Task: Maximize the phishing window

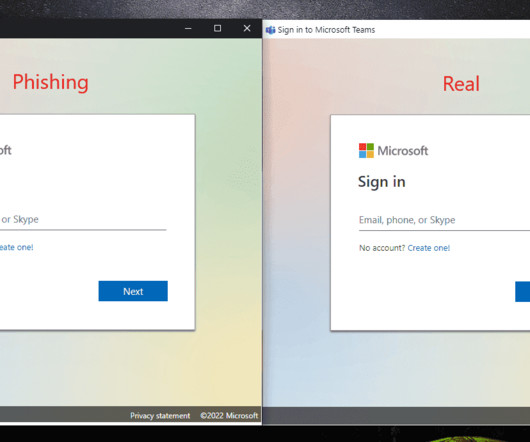Action: [217, 28]
